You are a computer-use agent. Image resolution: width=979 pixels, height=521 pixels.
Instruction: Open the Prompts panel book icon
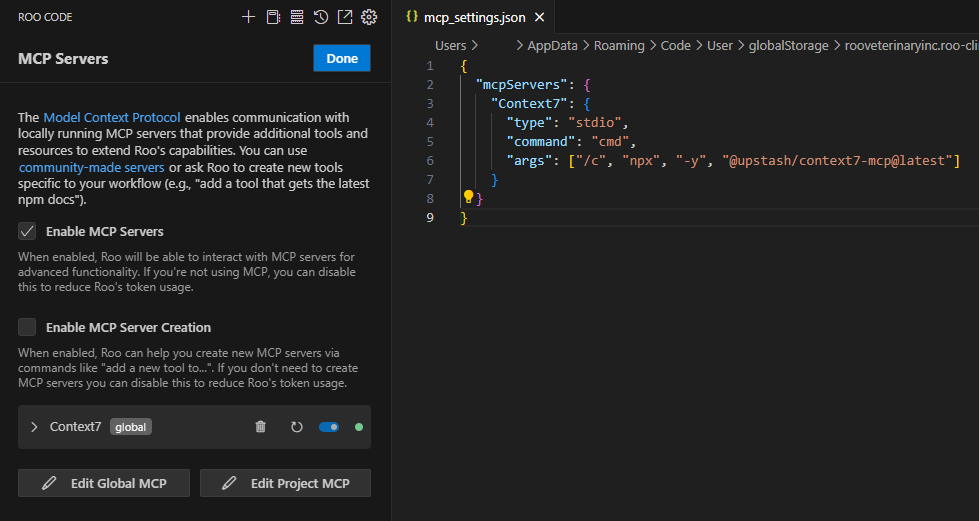click(273, 17)
